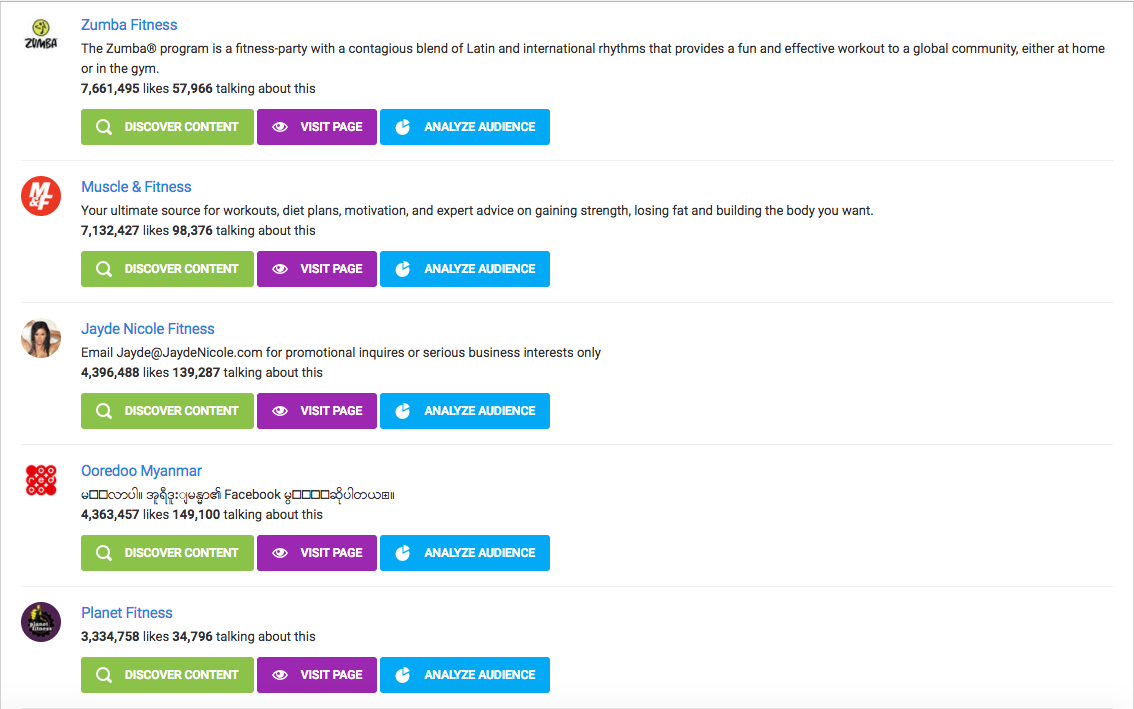Screen dimensions: 1134x709
Task: Click the Planet Fitness round logo icon
Action: tap(40, 622)
